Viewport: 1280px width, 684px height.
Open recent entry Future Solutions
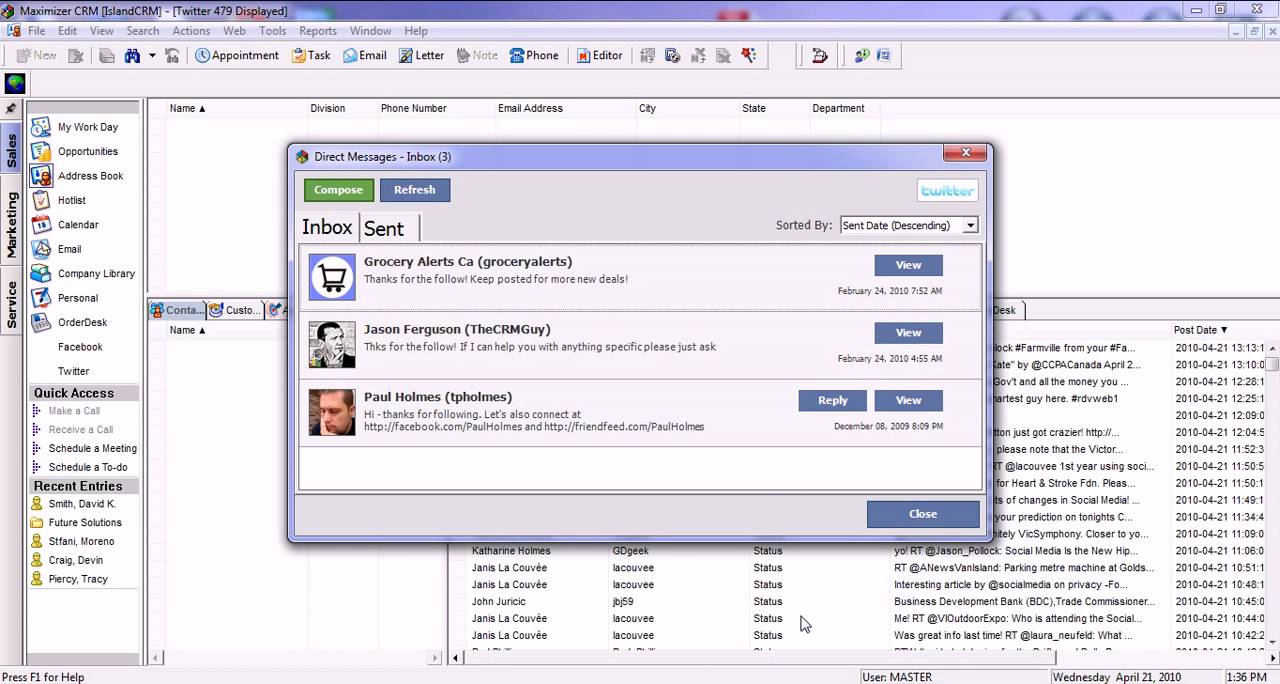tap(85, 522)
